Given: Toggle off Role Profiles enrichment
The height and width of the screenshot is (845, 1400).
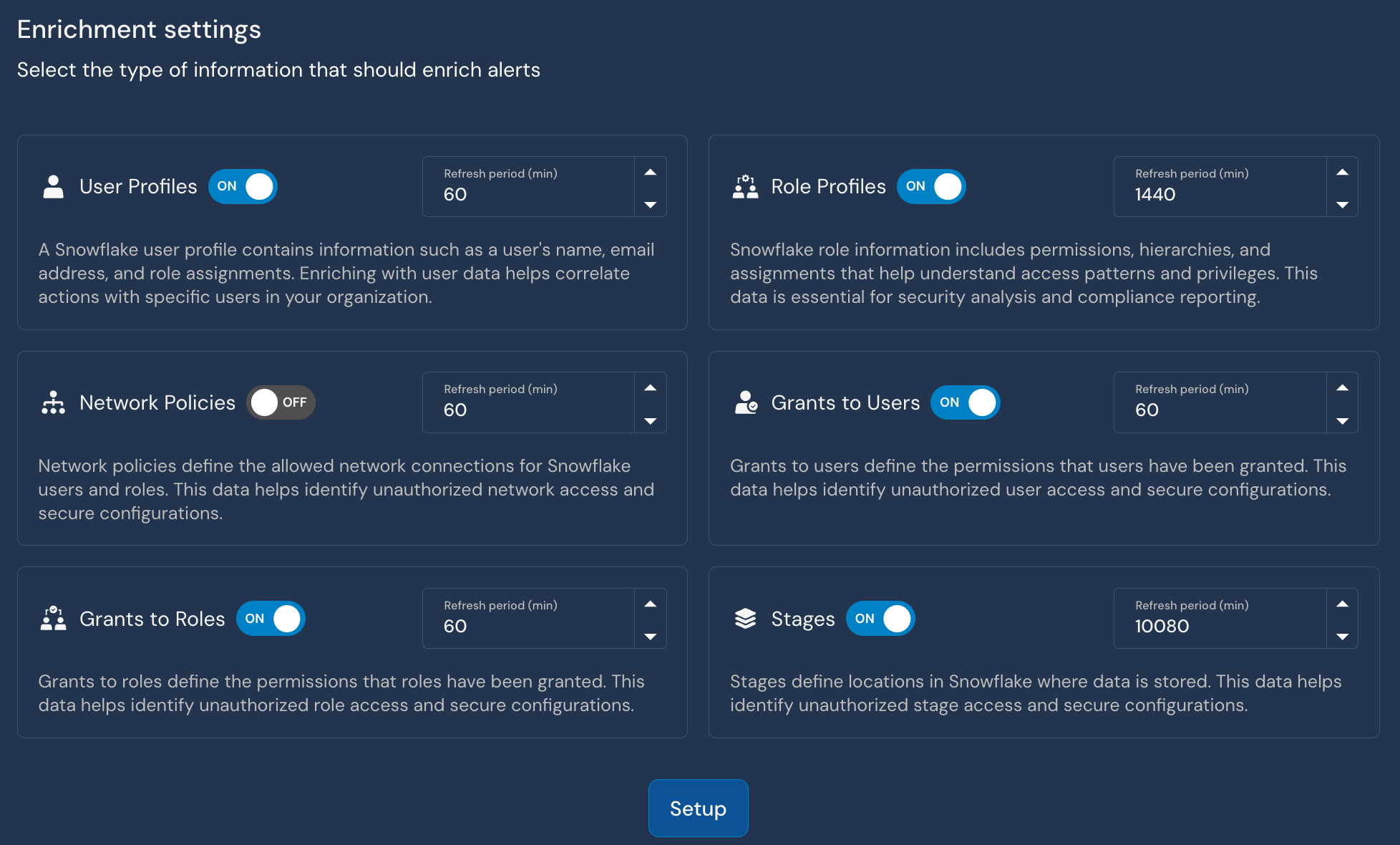Looking at the screenshot, I should point(931,186).
